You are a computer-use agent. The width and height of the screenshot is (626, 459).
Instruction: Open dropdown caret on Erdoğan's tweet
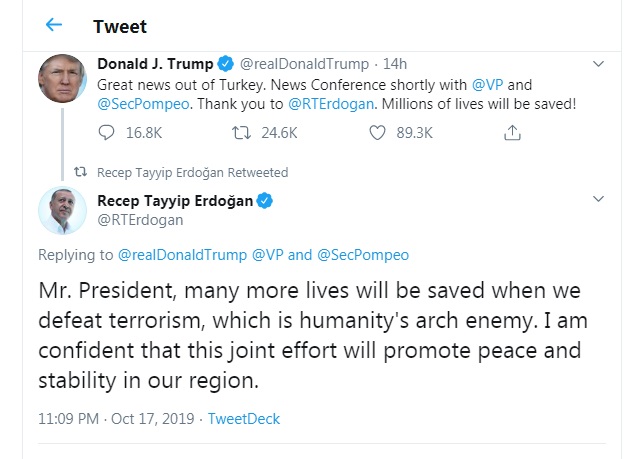tap(598, 201)
